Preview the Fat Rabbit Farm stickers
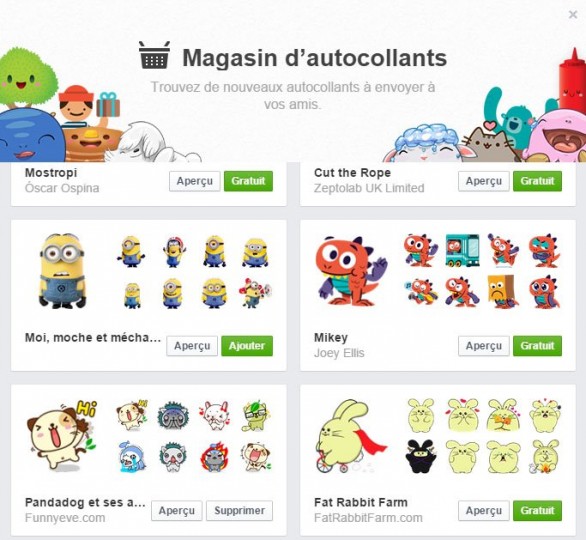This screenshot has height=540, width=586. [x=484, y=510]
